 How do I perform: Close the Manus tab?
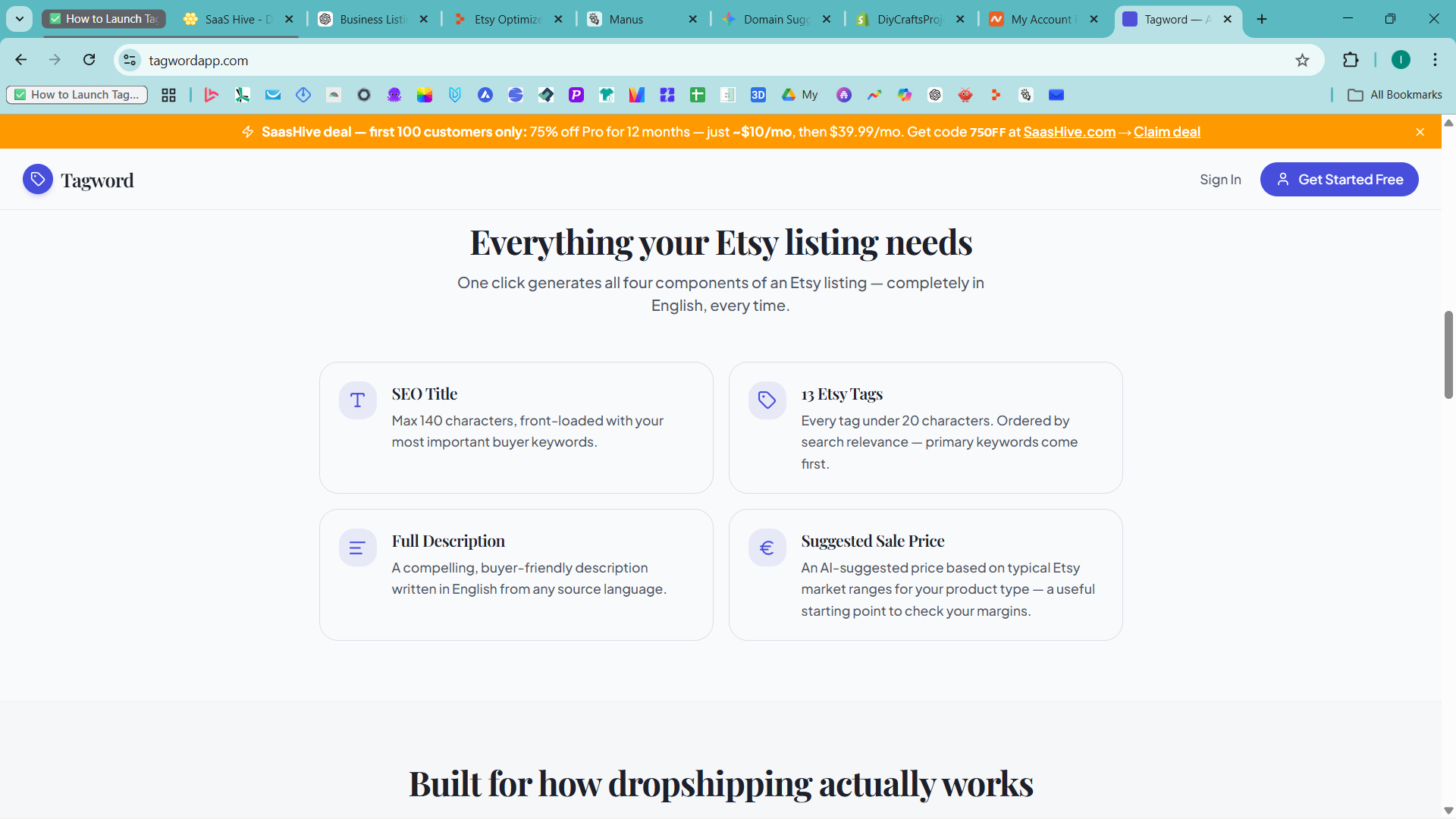692,19
